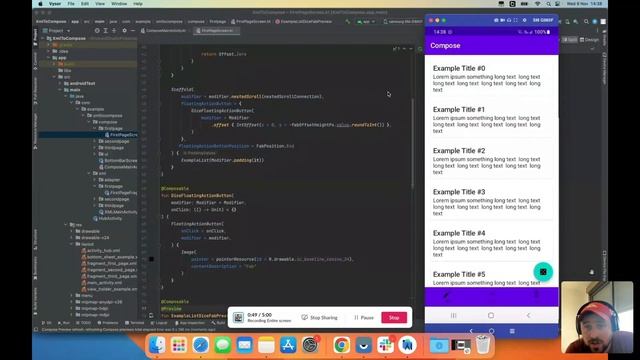The image size is (640, 360).
Task: Open the app run configuration dropdown
Action: (366, 21)
